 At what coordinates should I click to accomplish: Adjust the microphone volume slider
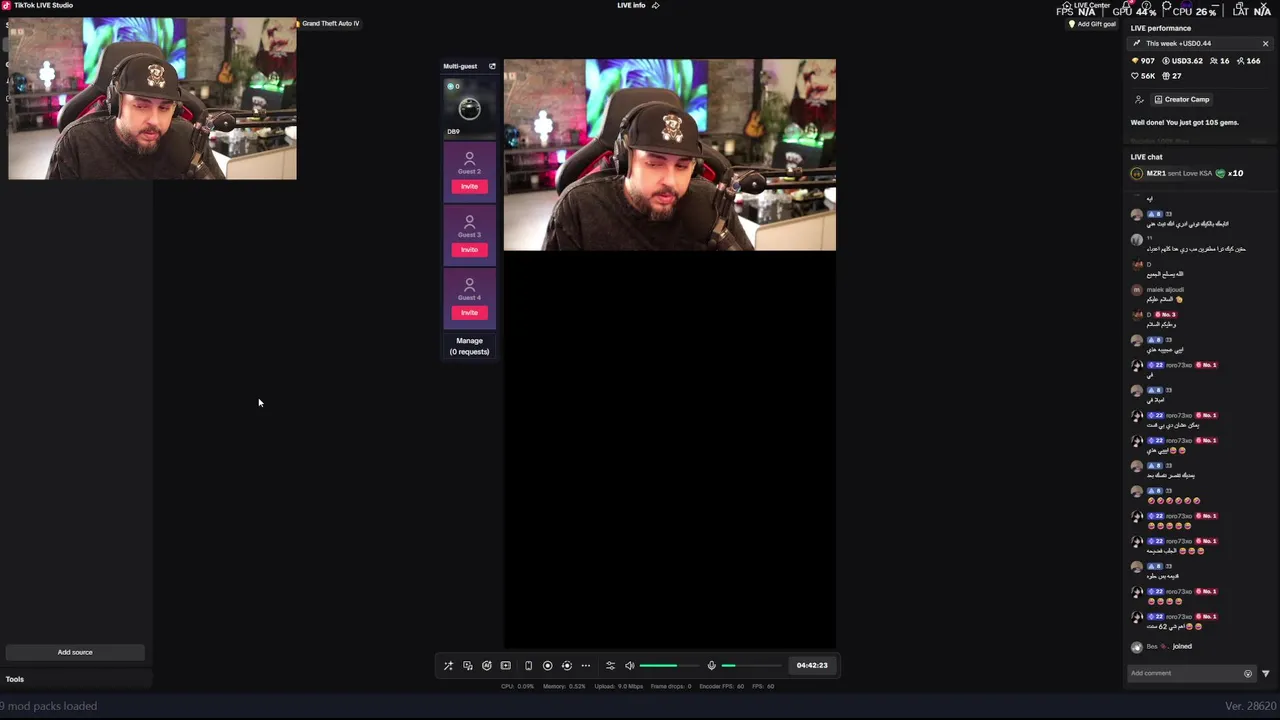pos(751,666)
